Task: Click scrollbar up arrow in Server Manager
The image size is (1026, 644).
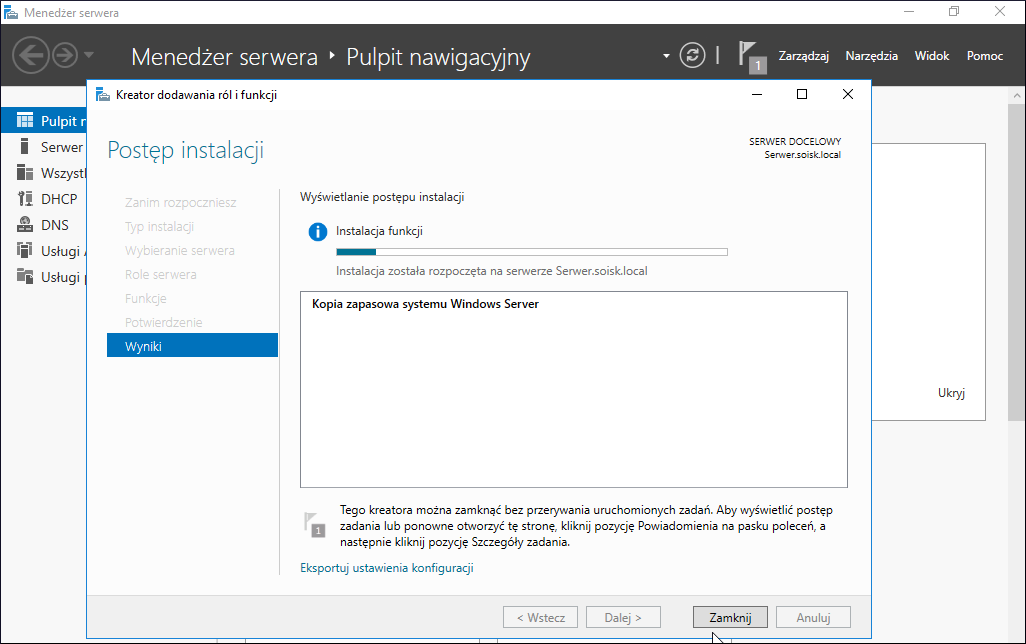Action: pos(1016,96)
